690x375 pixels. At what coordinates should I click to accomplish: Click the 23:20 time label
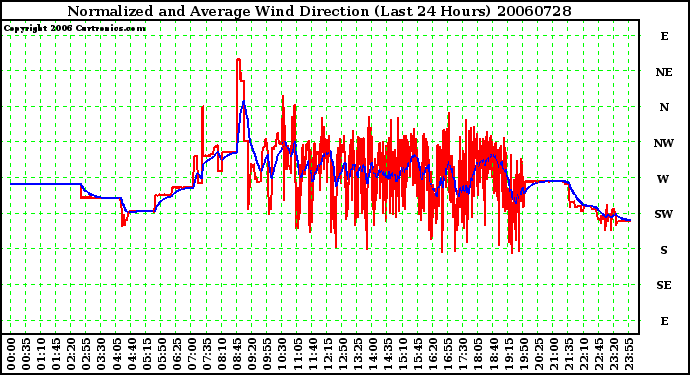click(x=614, y=354)
